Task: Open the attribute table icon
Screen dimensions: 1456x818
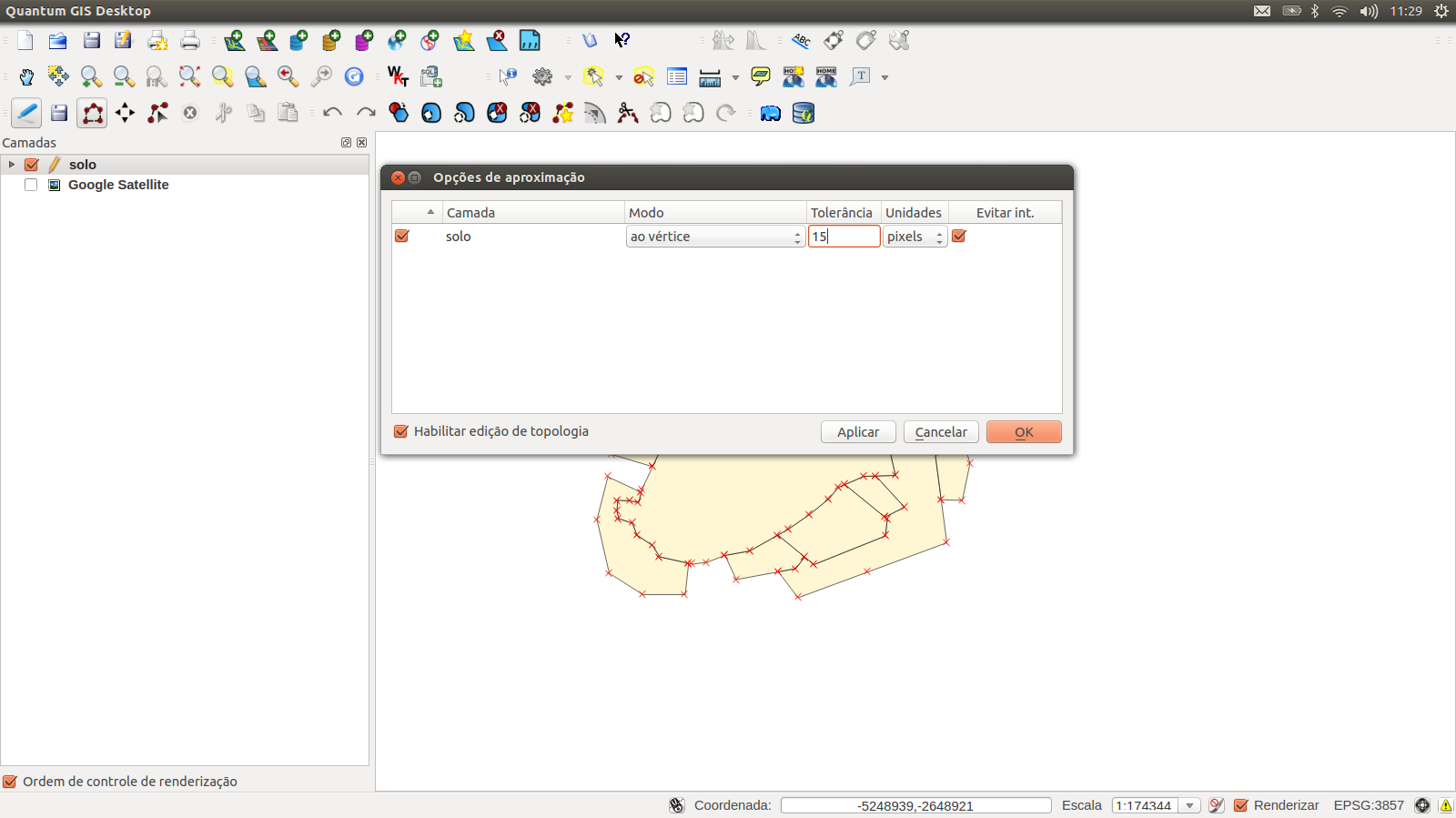Action: coord(676,77)
